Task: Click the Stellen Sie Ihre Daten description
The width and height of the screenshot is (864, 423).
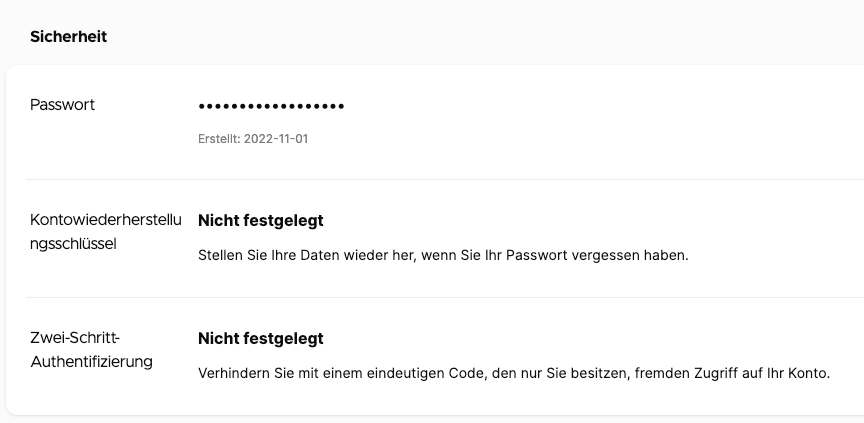Action: point(443,256)
